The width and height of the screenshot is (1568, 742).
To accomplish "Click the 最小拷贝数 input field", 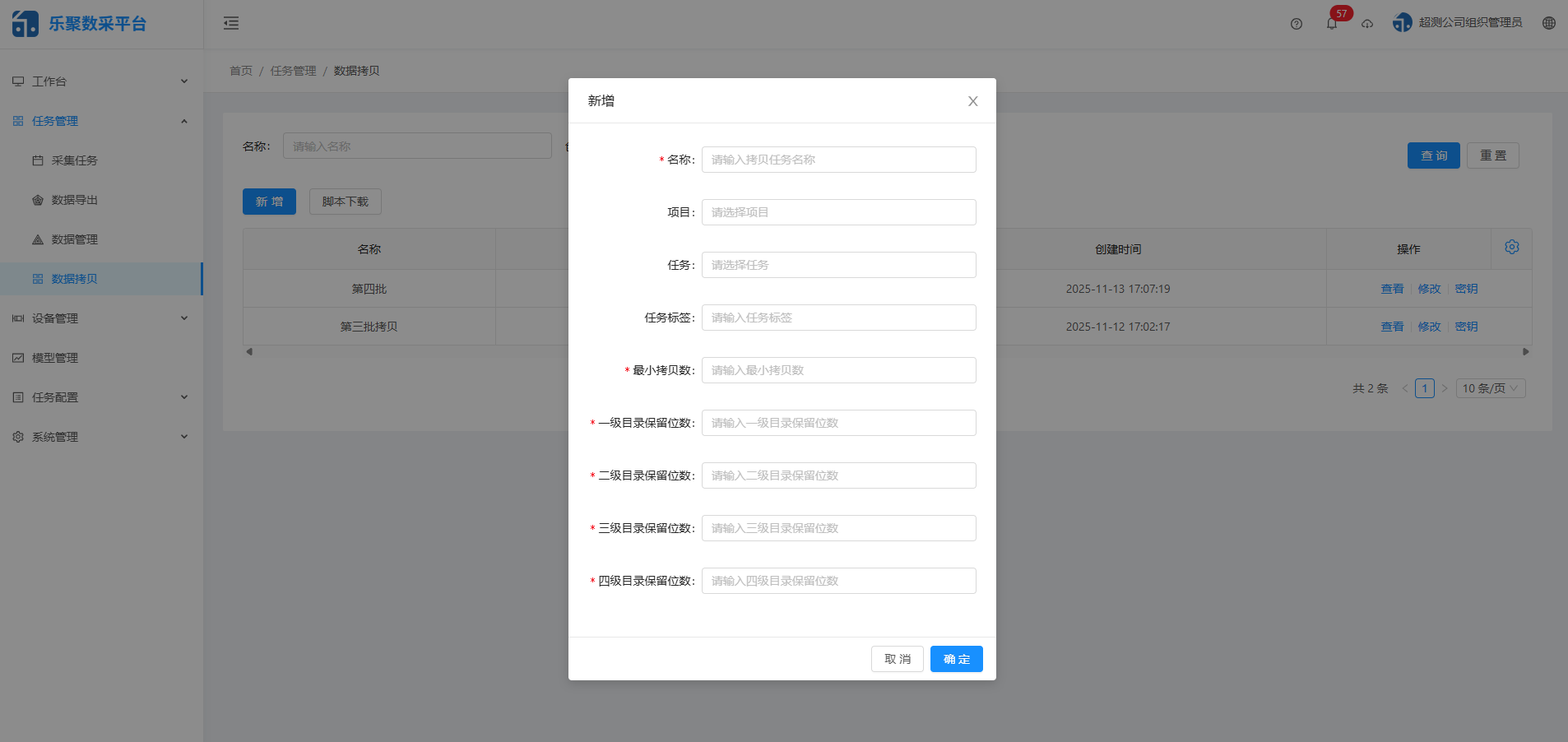I will tap(838, 370).
